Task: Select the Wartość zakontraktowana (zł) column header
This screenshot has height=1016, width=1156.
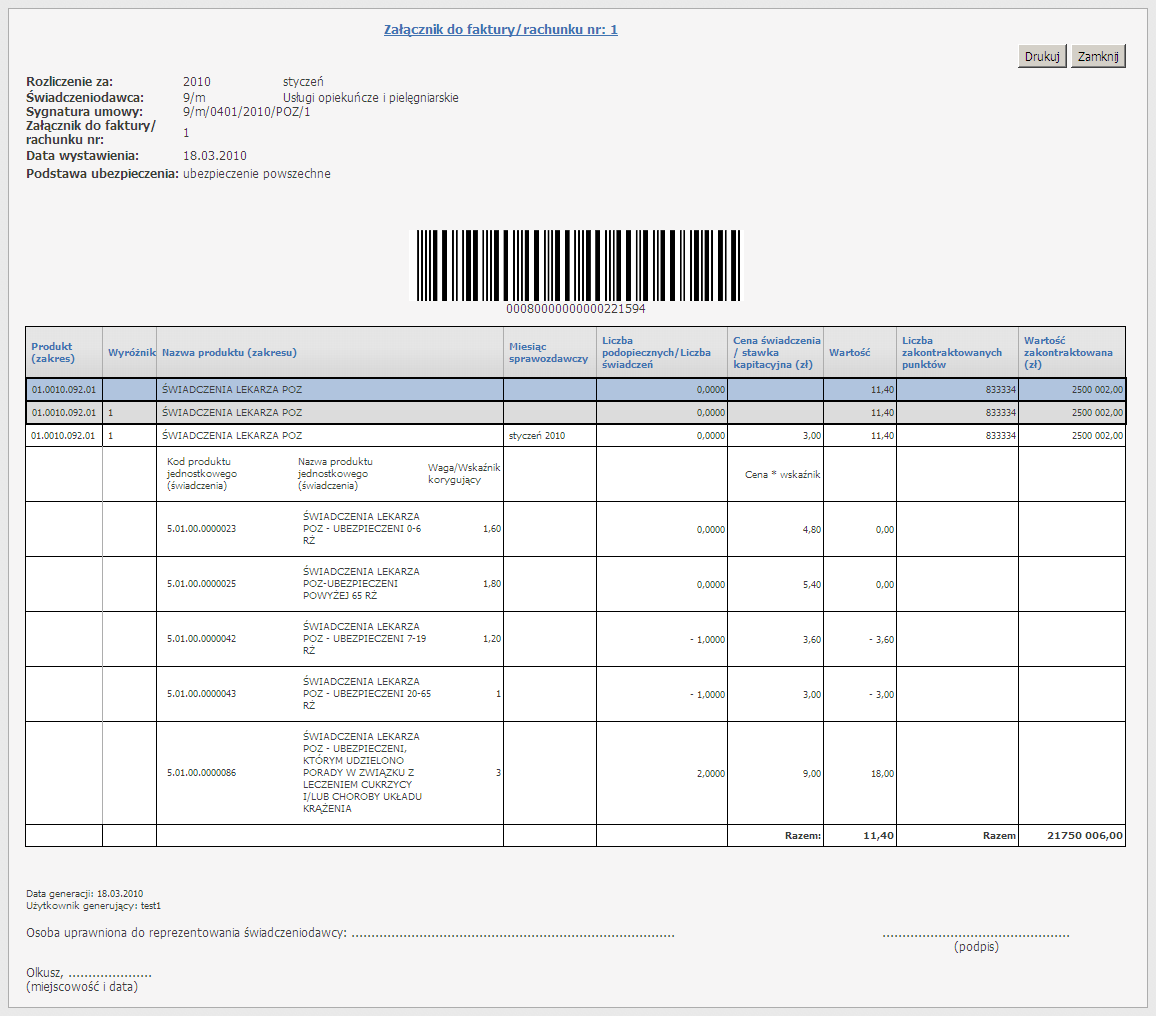Action: (1068, 352)
